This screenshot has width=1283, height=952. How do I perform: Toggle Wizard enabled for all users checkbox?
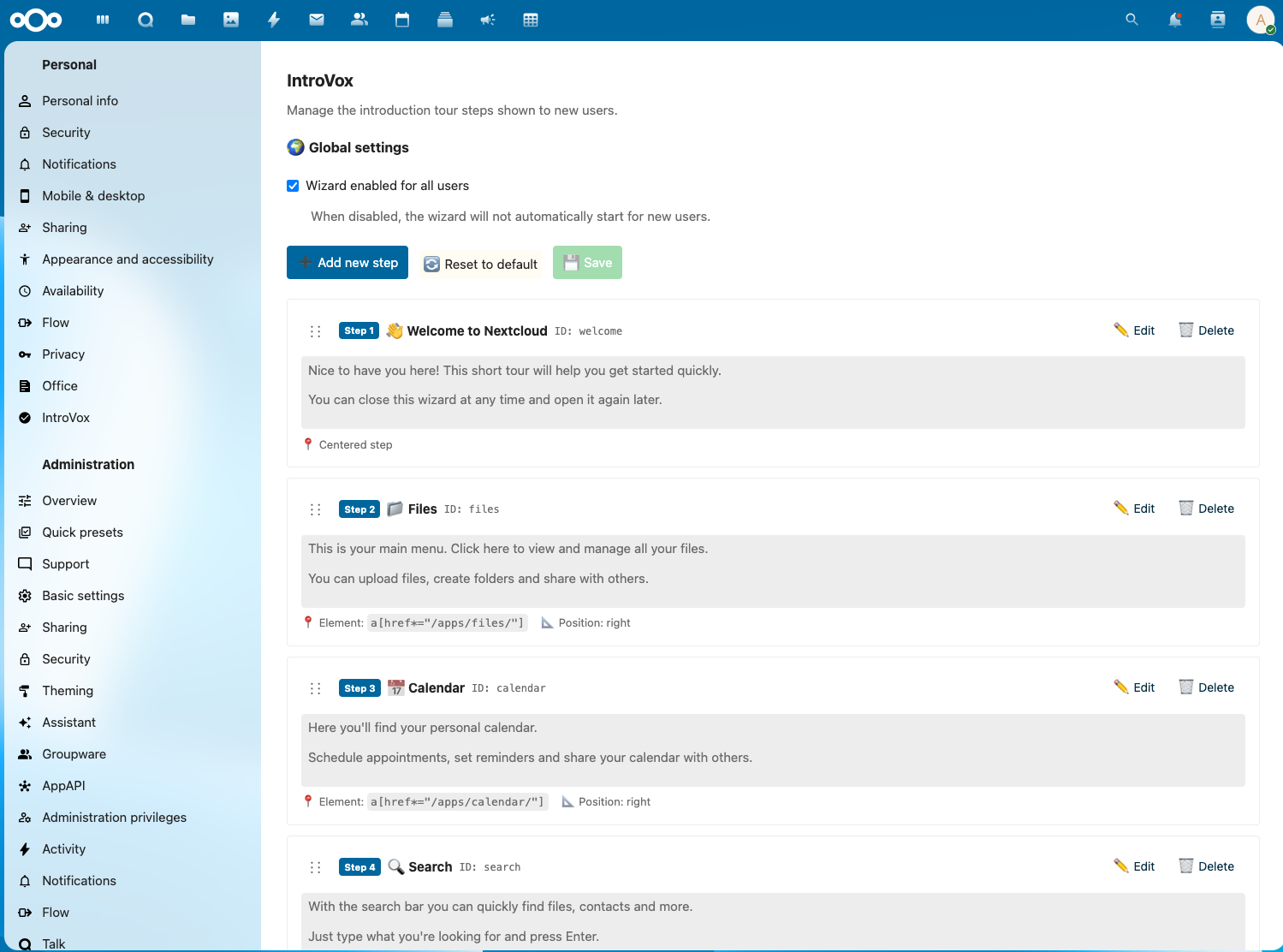(293, 186)
